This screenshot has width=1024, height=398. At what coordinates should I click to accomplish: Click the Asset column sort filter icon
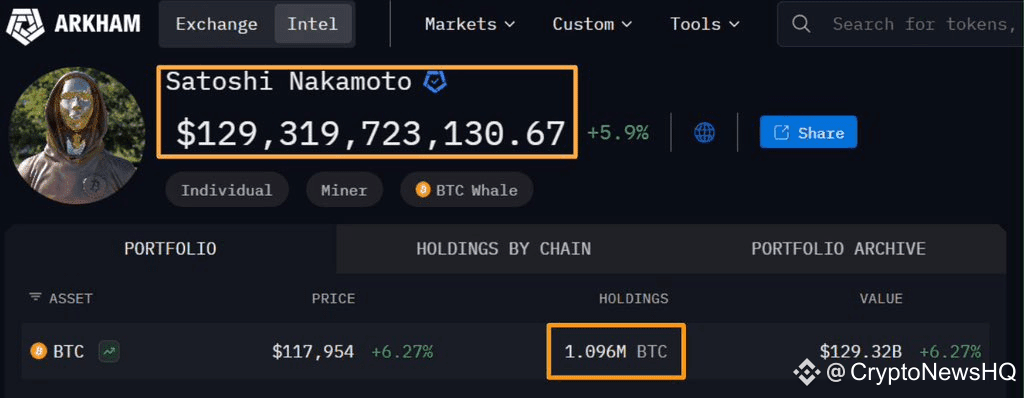(x=35, y=298)
